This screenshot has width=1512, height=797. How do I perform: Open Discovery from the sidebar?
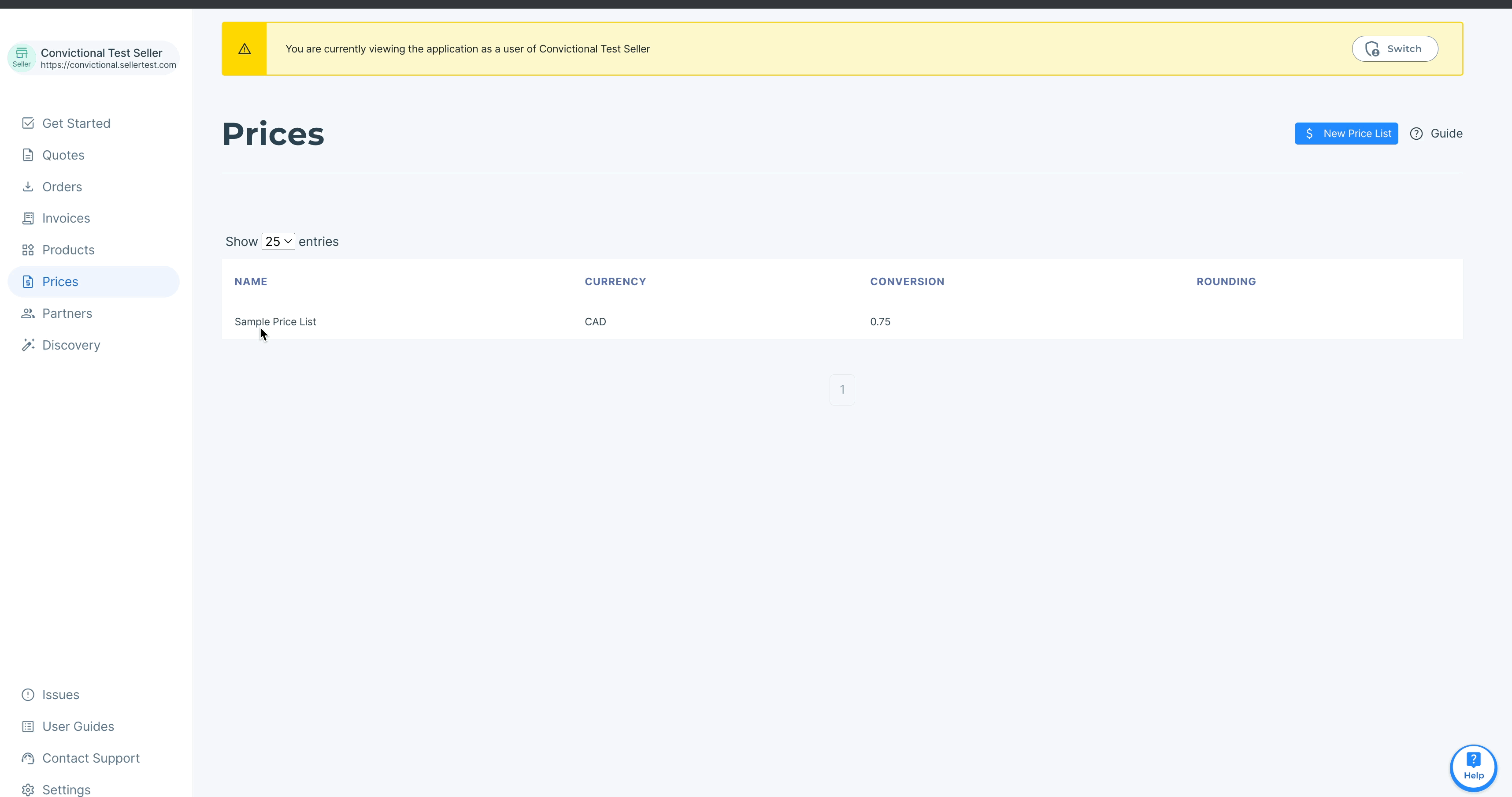(x=93, y=345)
